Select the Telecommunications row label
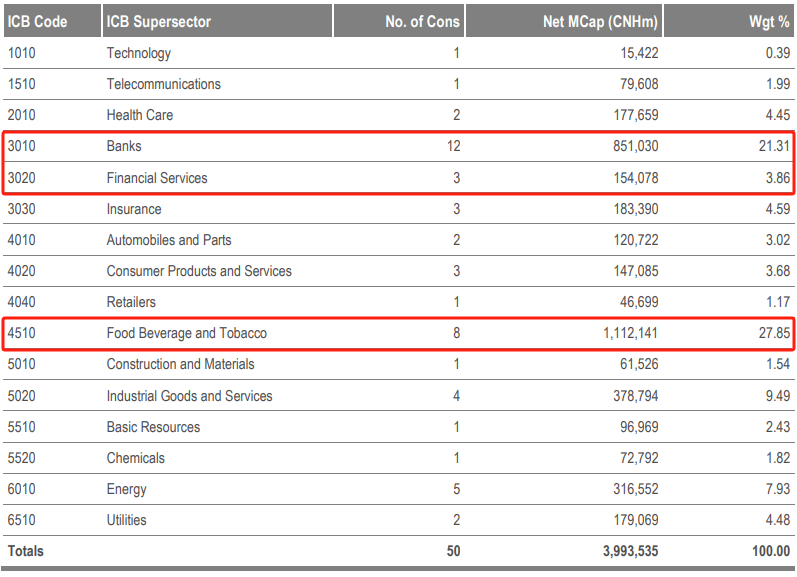Viewport: 797px width, 577px height. click(164, 84)
